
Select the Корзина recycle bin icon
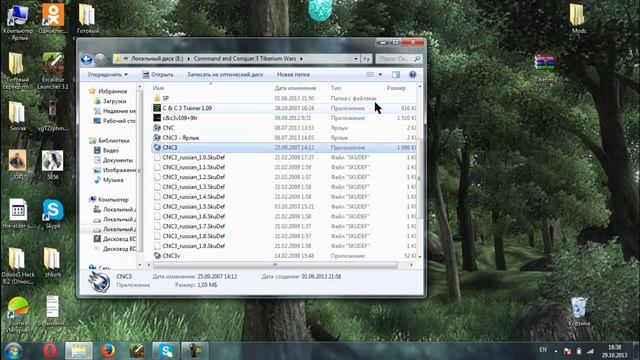pos(579,311)
